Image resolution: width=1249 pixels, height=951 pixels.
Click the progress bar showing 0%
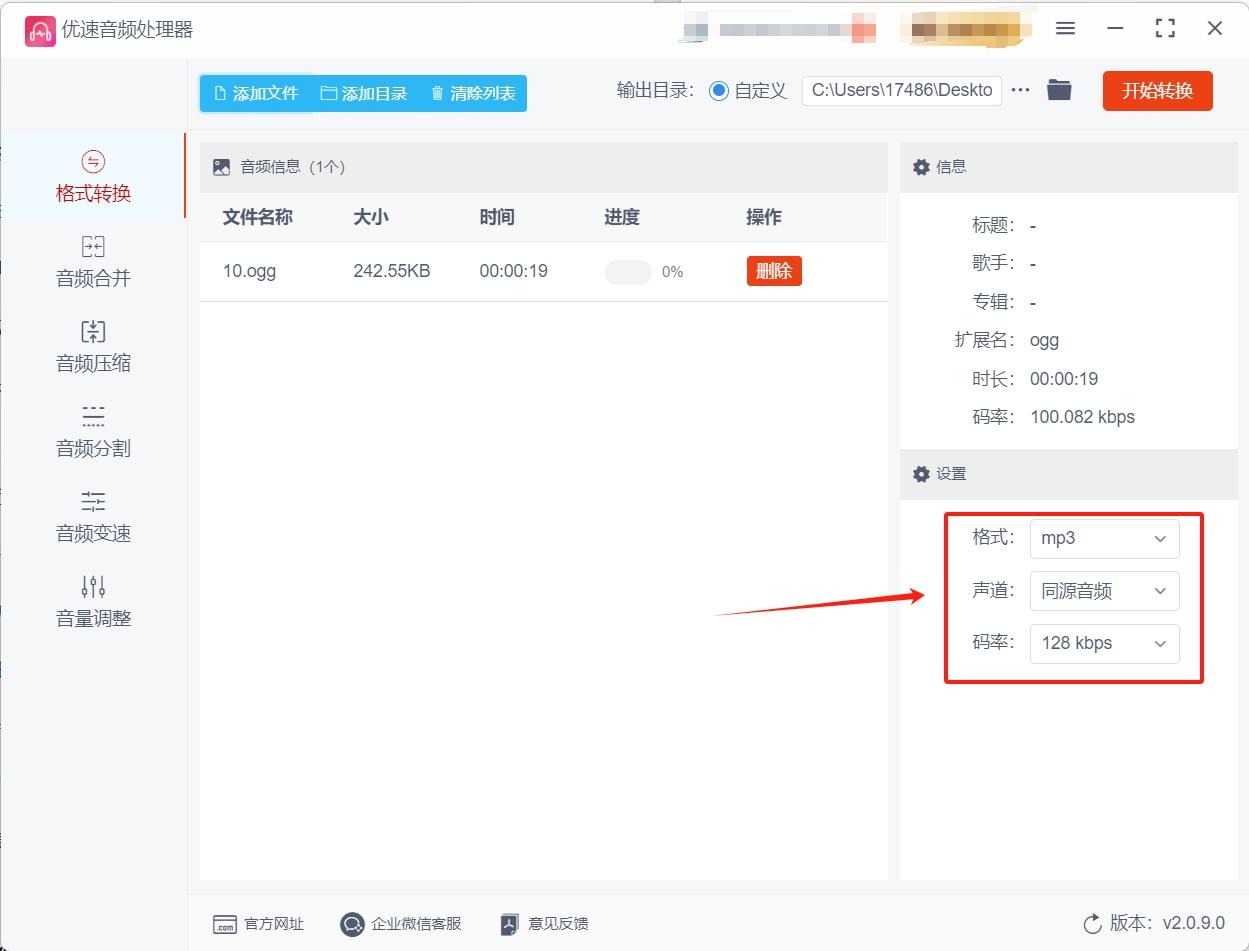[x=628, y=270]
